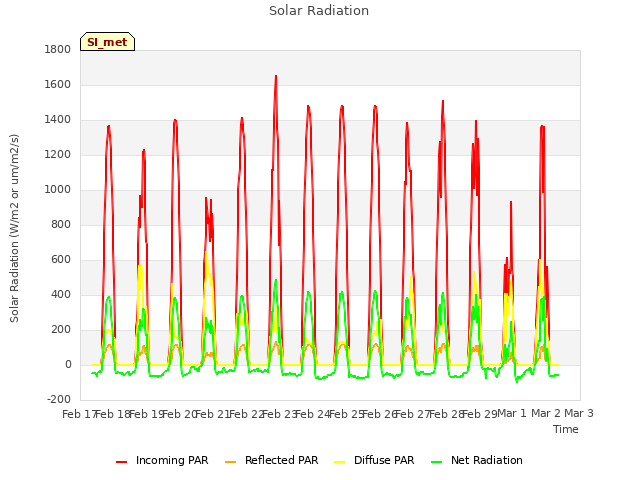The image size is (640, 480).
Task: Select the 1800 y-axis tick label
Action: pyautogui.click(x=58, y=49)
